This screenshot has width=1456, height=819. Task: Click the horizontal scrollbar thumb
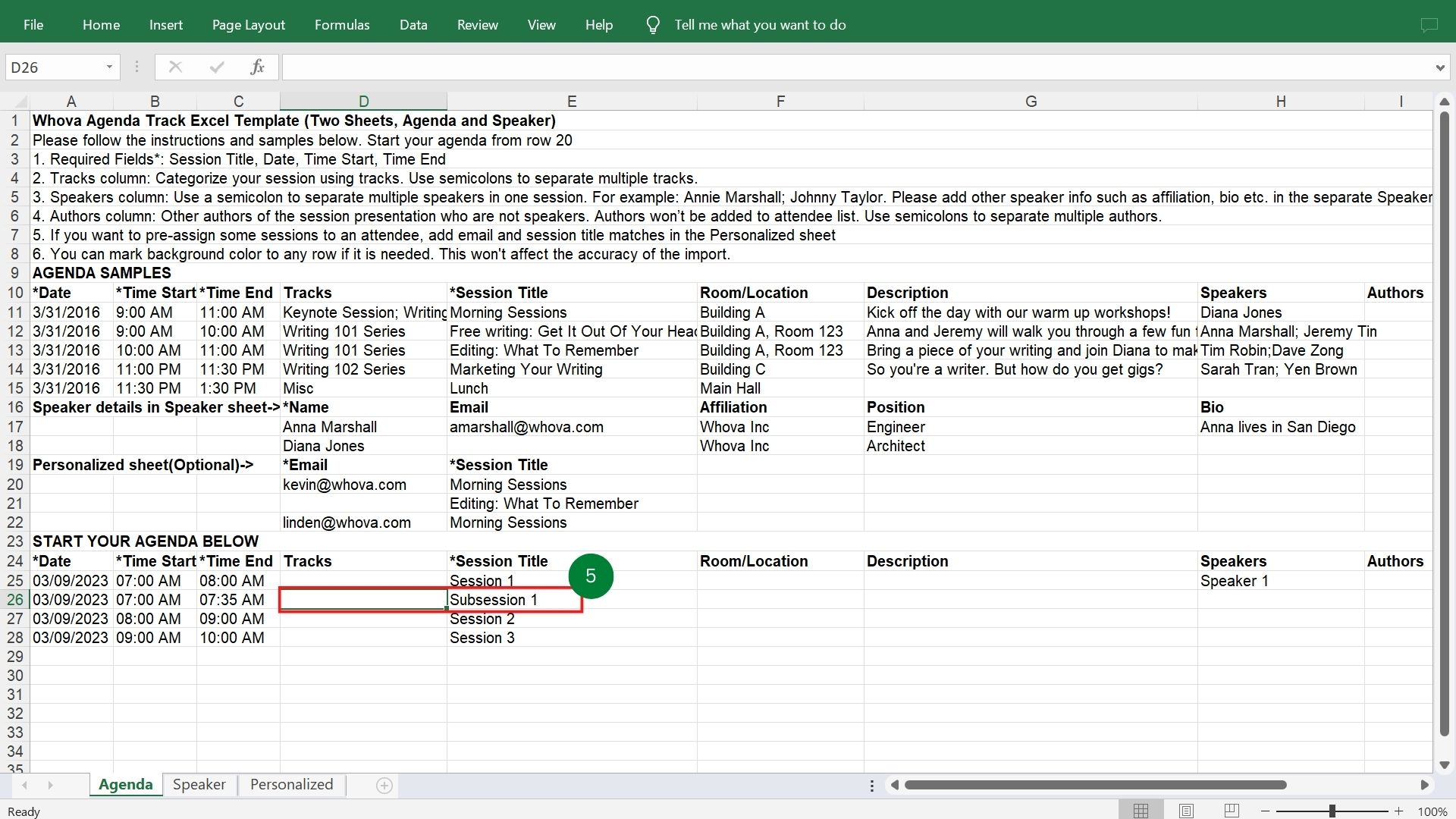(1095, 785)
